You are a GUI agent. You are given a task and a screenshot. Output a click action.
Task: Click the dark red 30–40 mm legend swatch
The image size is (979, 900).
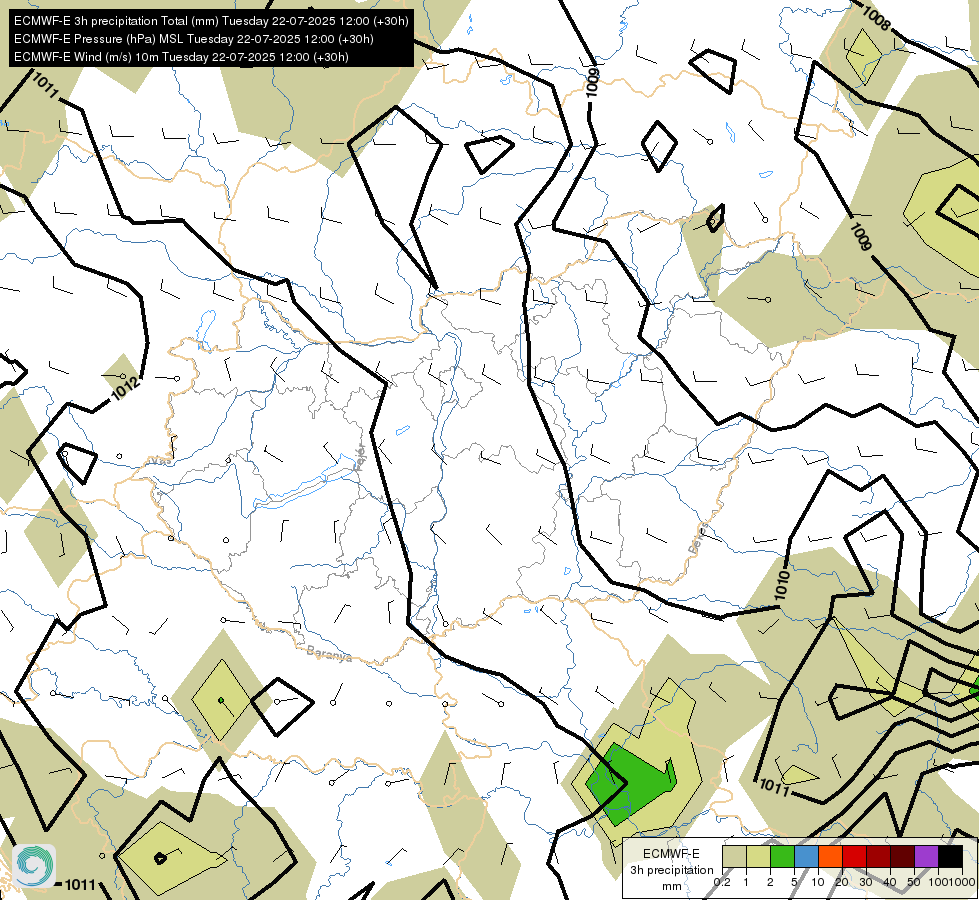pos(878,856)
